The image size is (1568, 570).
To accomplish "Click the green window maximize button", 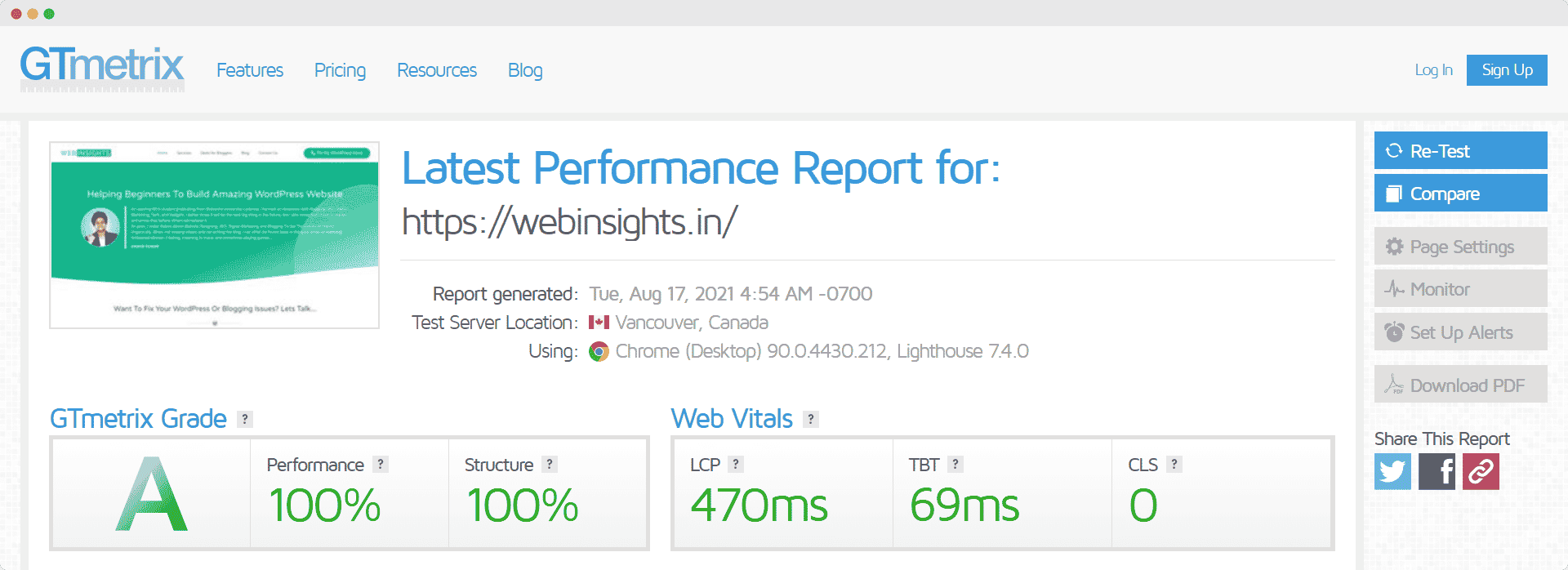I will coord(49,14).
